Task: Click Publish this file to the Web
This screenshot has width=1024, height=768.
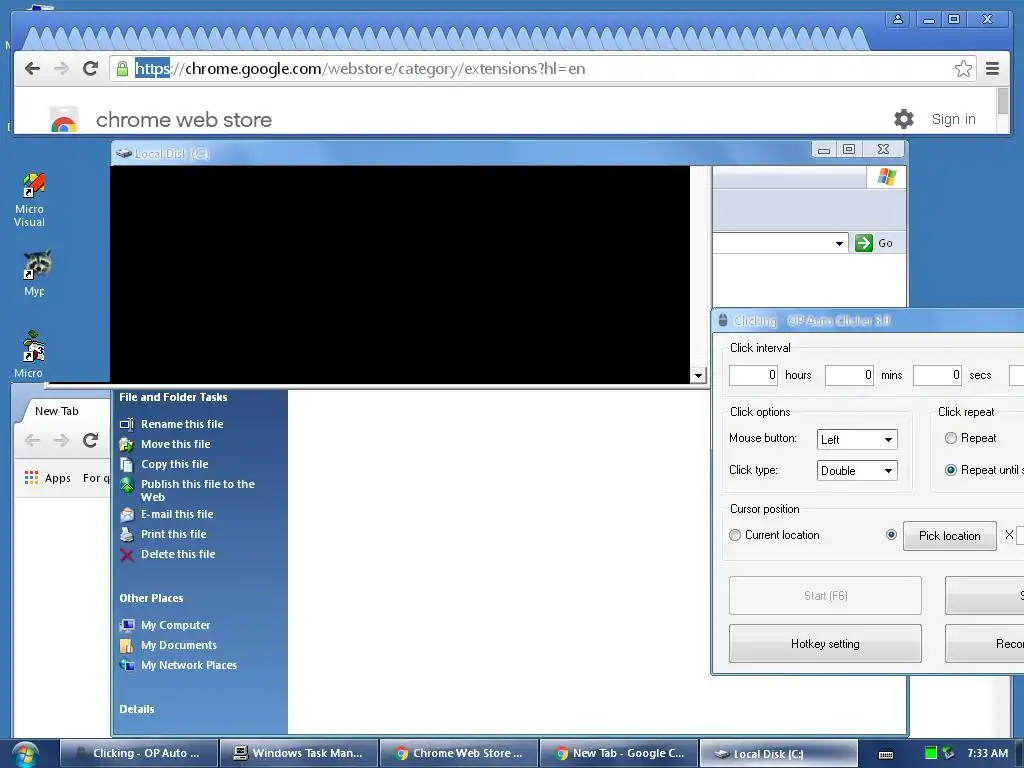Action: [198, 490]
